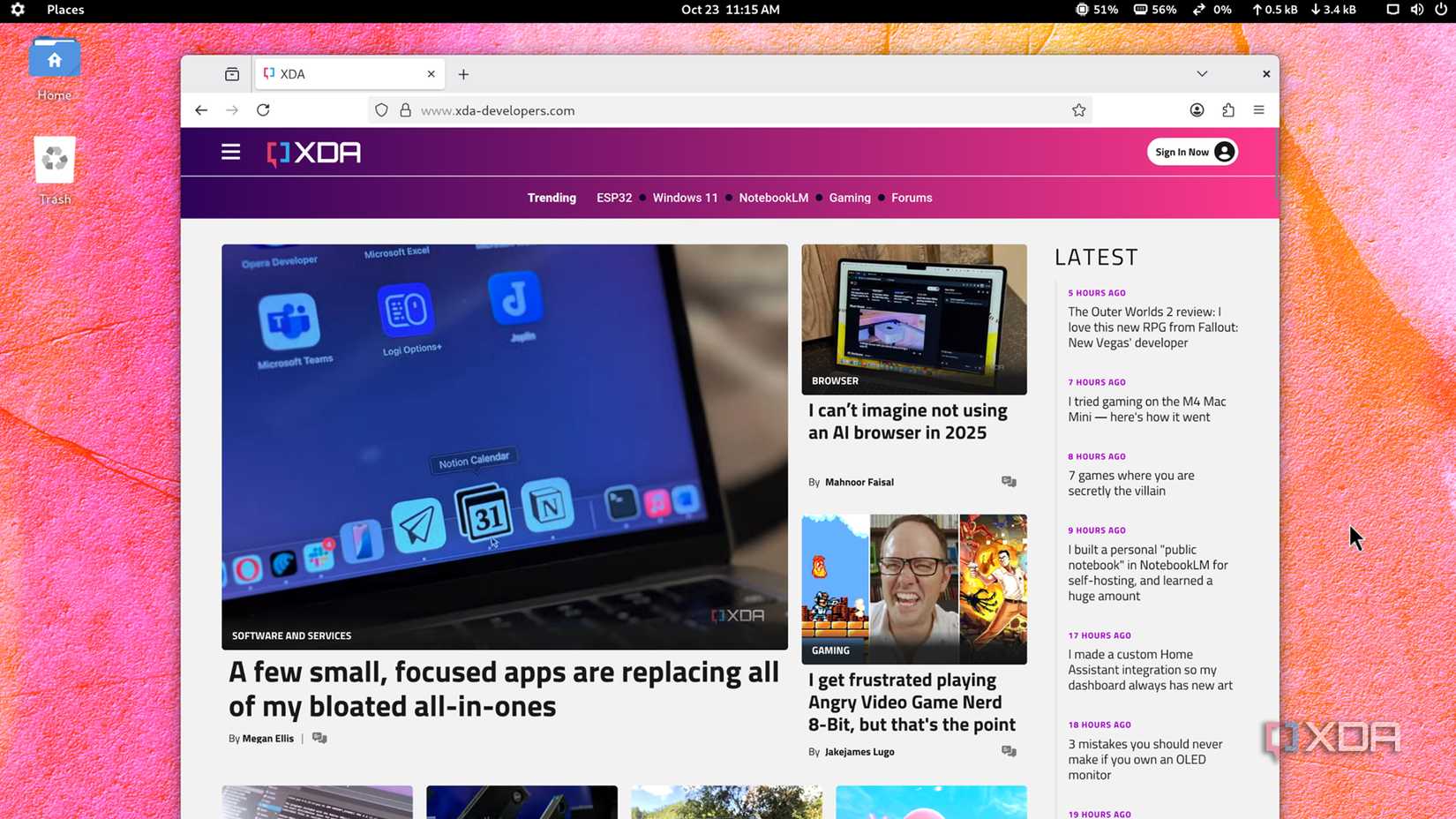Open the Forums link in trending bar
This screenshot has width=1456, height=819.
(x=912, y=198)
